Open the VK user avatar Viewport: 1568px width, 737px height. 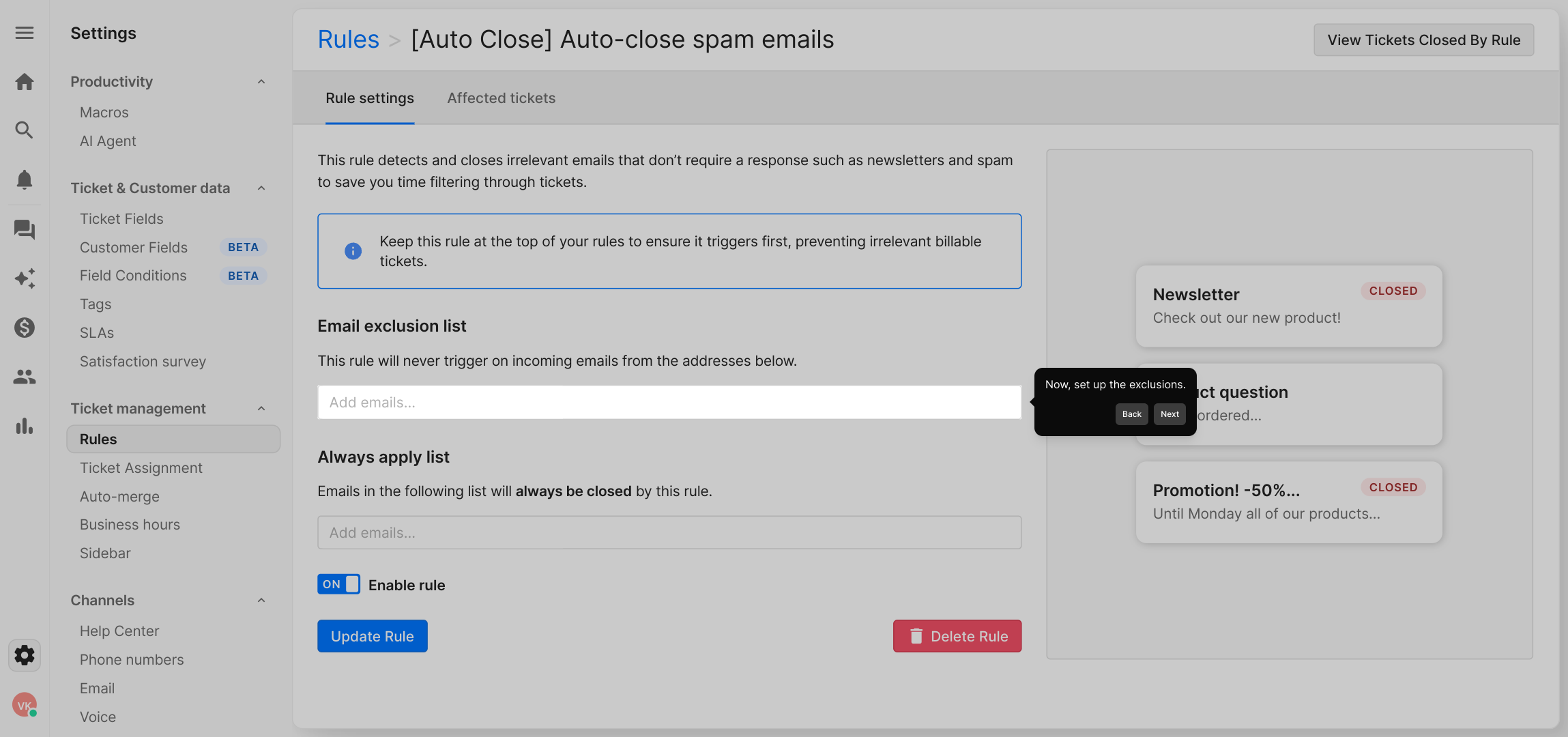25,705
